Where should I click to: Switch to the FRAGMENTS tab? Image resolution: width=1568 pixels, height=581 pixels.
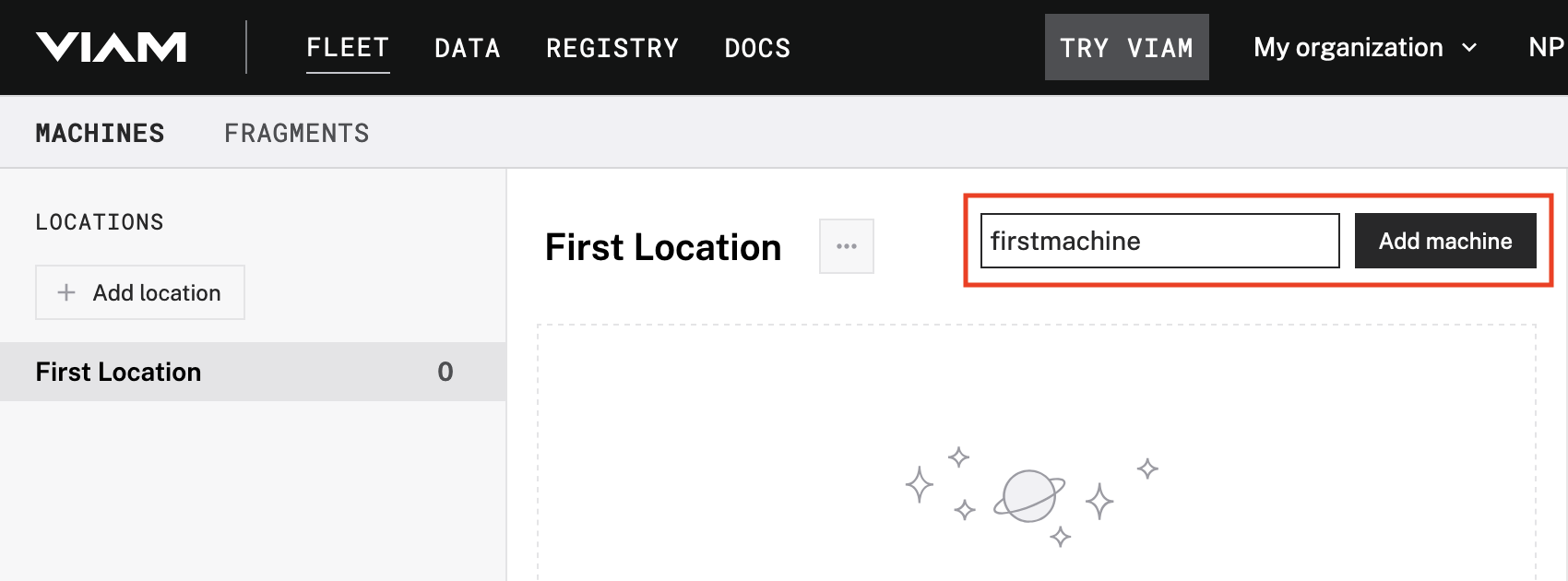click(296, 132)
